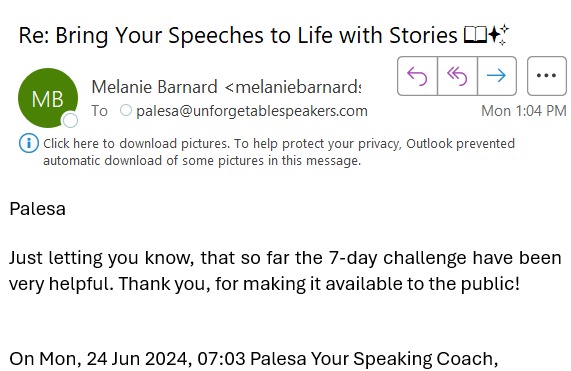Click the Reply All double-arrow icon
This screenshot has width=571, height=371.
click(457, 76)
